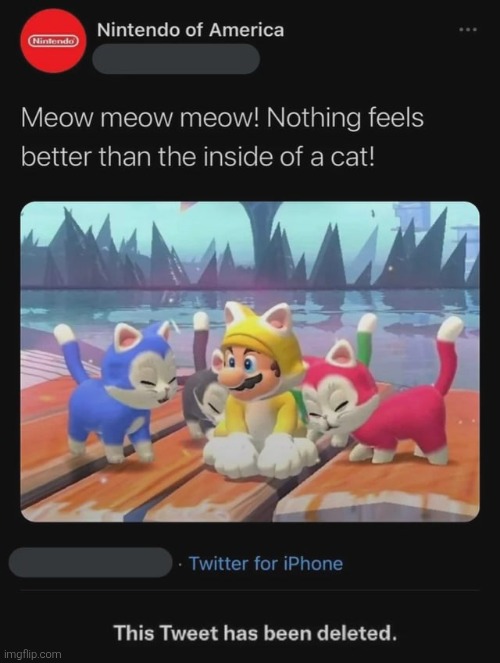Open the three-dot more options menu

pos(468,30)
